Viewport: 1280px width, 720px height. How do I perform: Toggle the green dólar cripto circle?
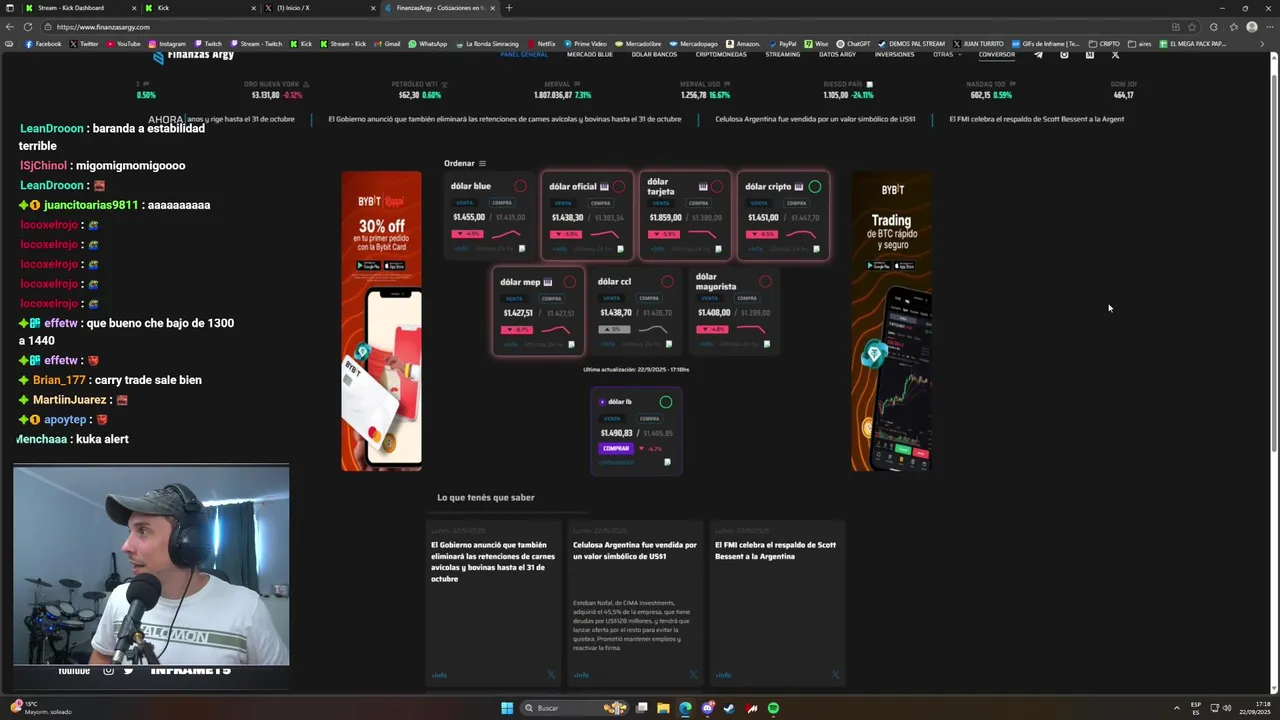coord(815,186)
